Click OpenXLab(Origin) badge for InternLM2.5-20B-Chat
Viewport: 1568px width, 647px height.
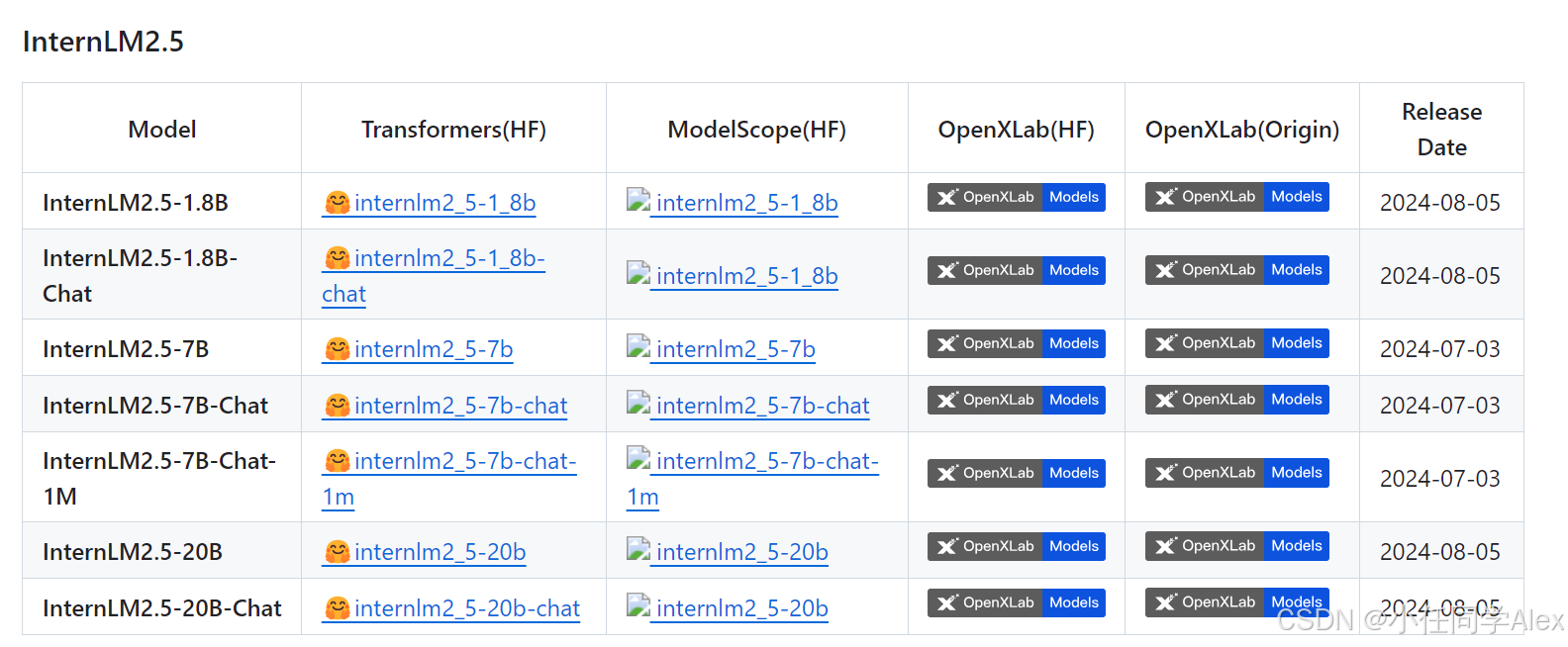point(1237,602)
